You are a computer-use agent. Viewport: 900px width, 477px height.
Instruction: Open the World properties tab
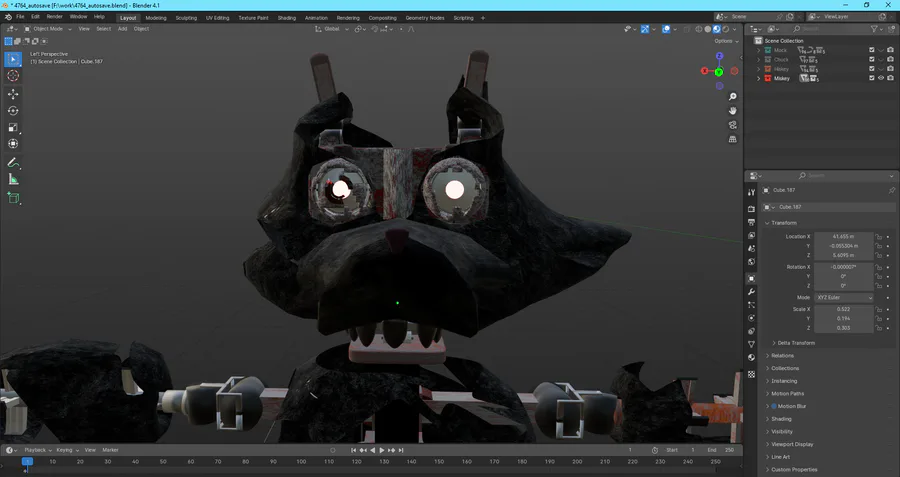click(751, 262)
